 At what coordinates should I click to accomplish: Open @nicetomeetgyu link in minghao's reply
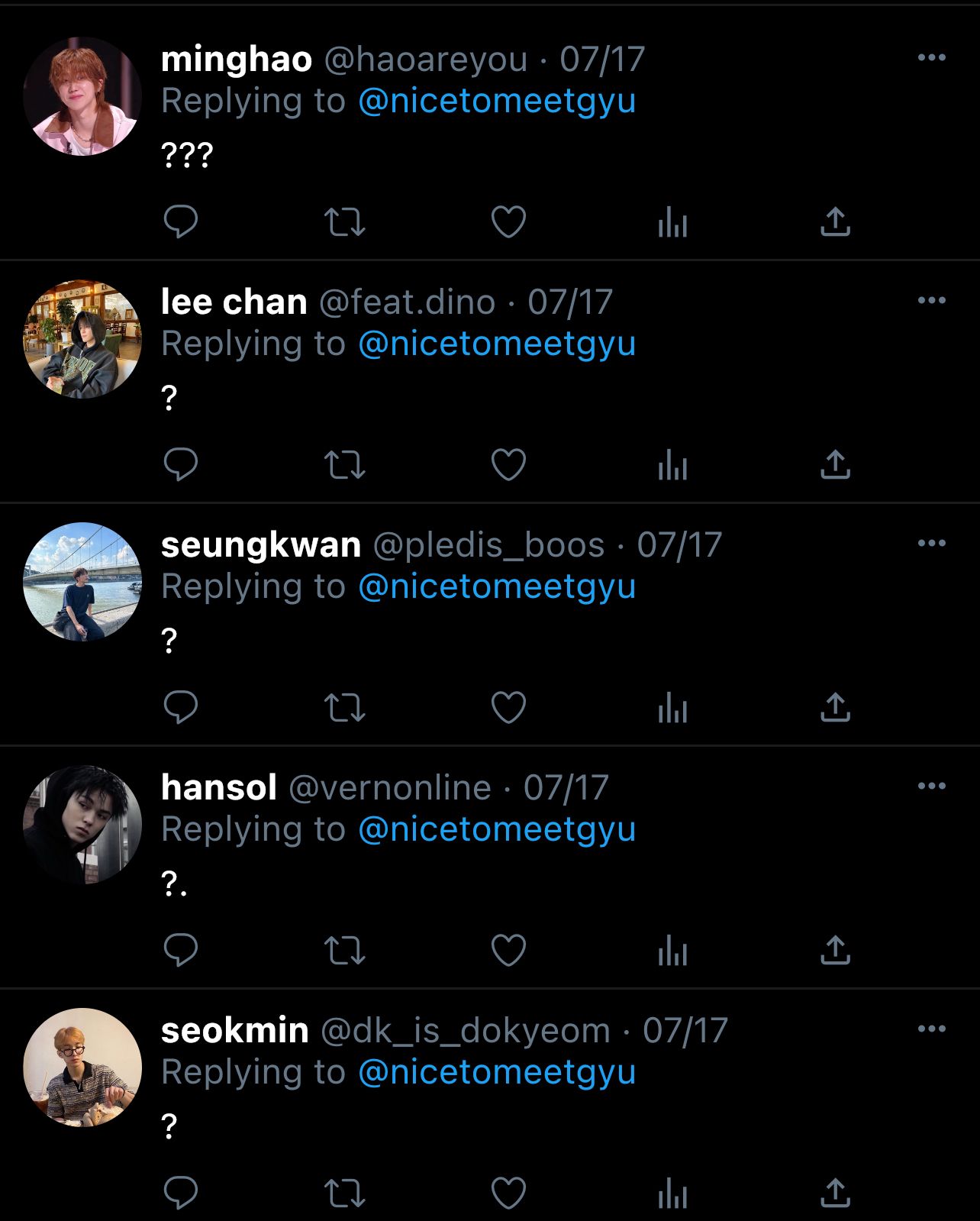[497, 102]
